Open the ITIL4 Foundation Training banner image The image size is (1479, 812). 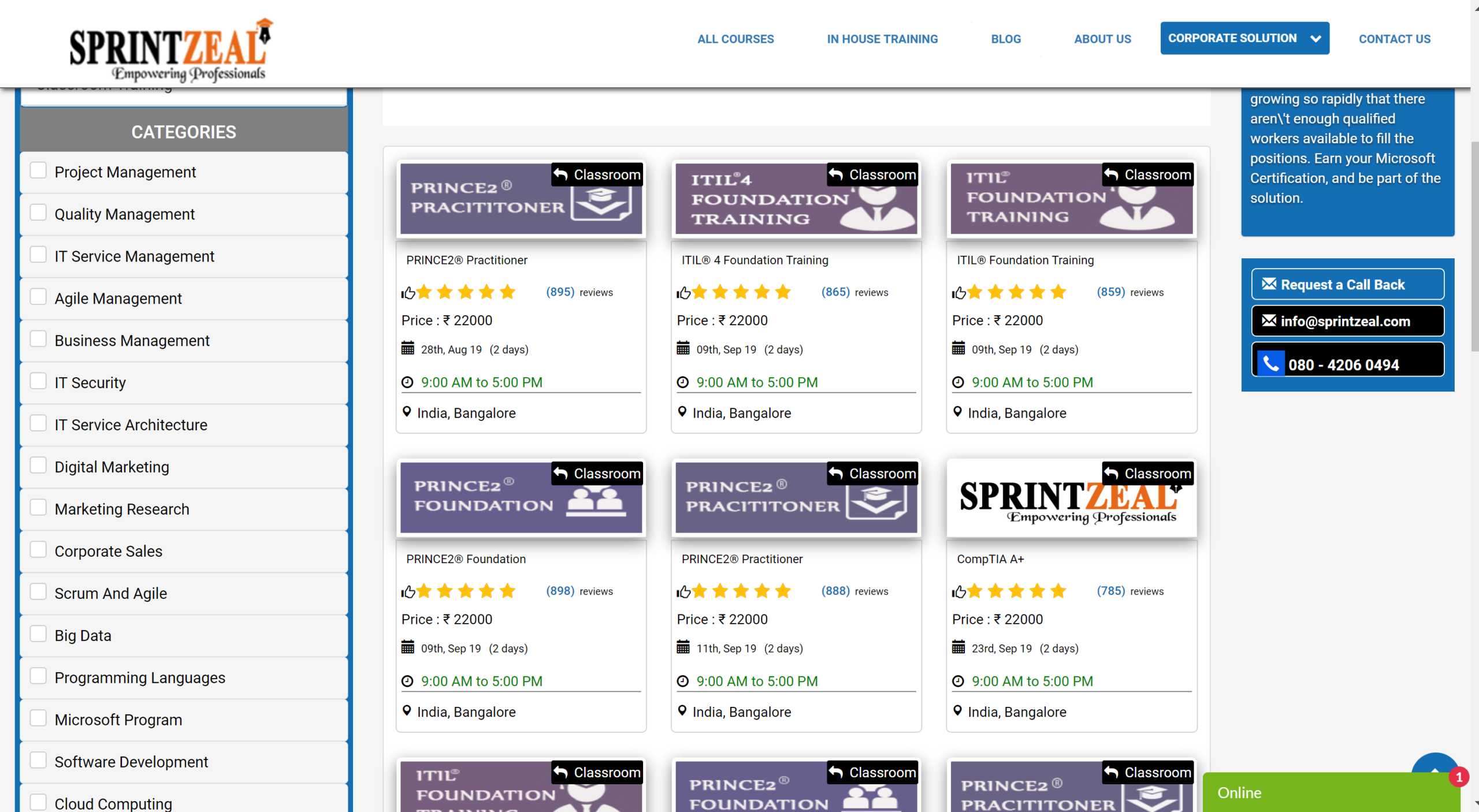coord(796,199)
